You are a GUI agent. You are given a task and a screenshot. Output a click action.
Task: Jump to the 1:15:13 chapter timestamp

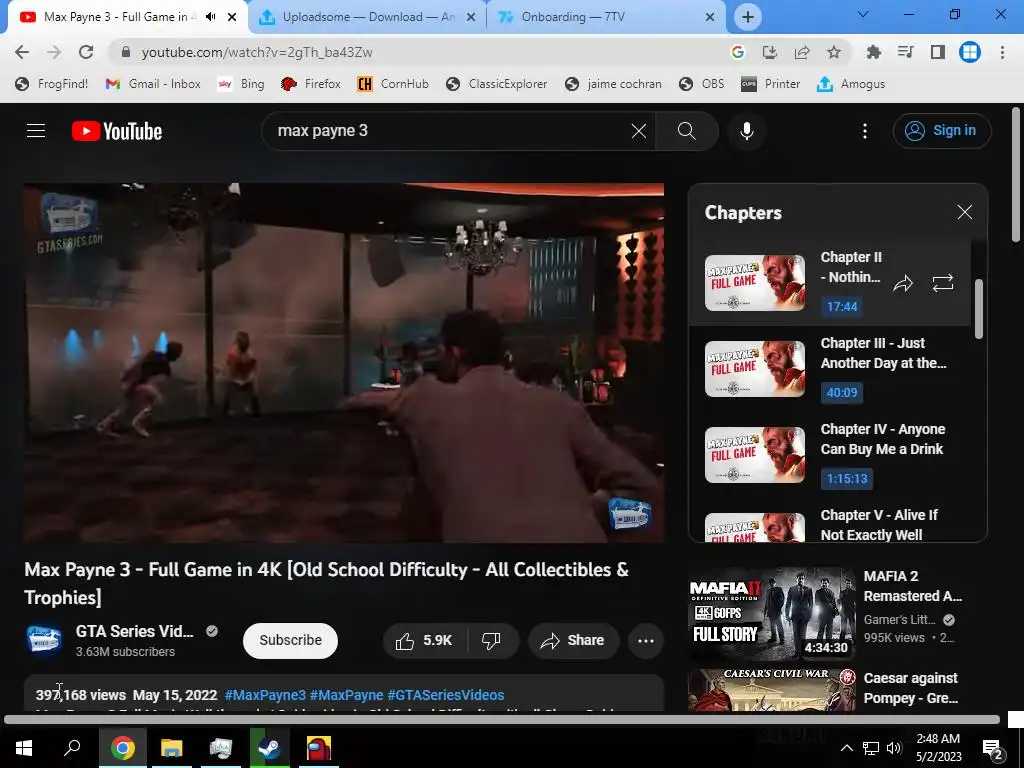click(x=847, y=479)
